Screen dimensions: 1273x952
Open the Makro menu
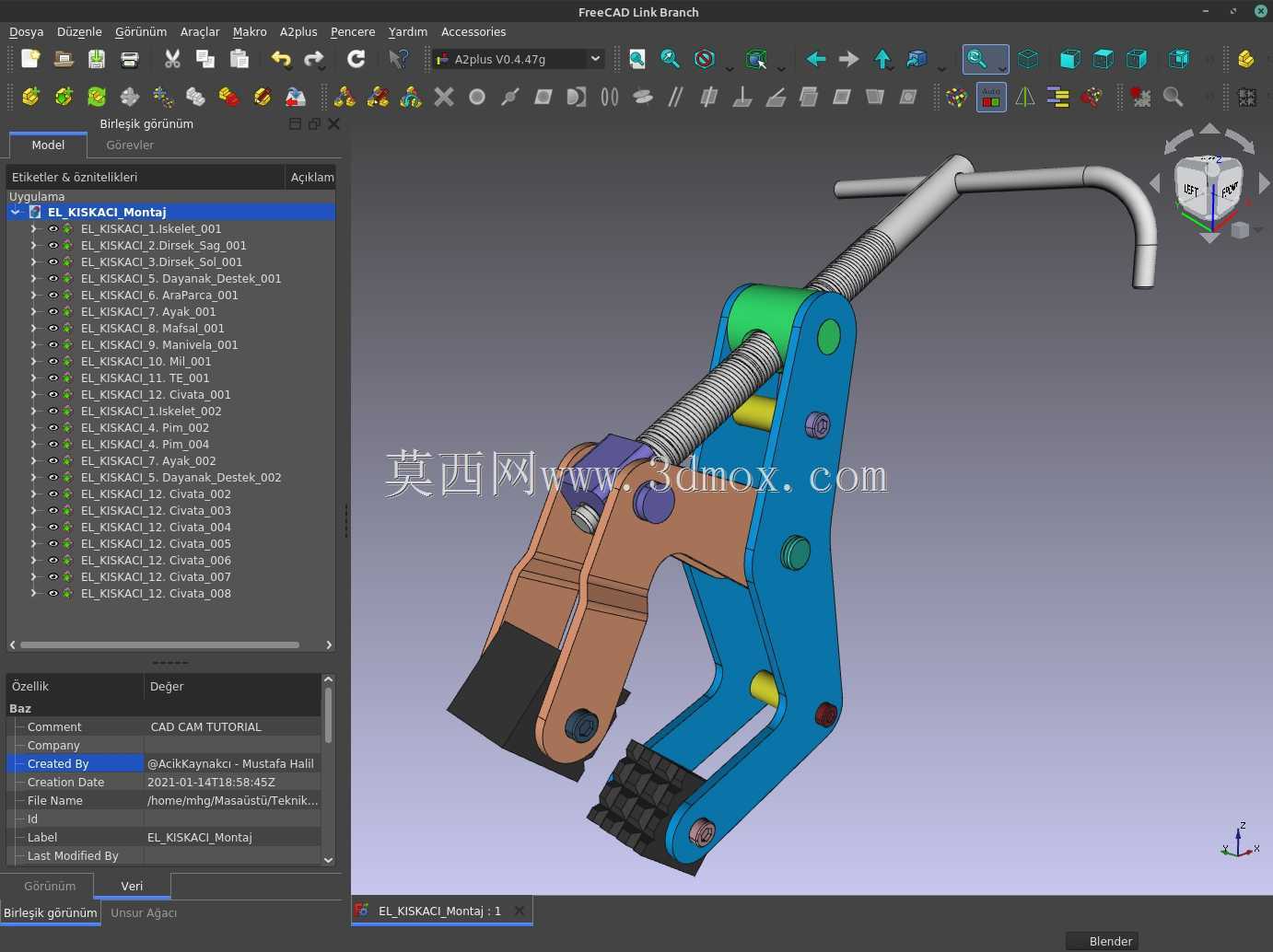(250, 31)
